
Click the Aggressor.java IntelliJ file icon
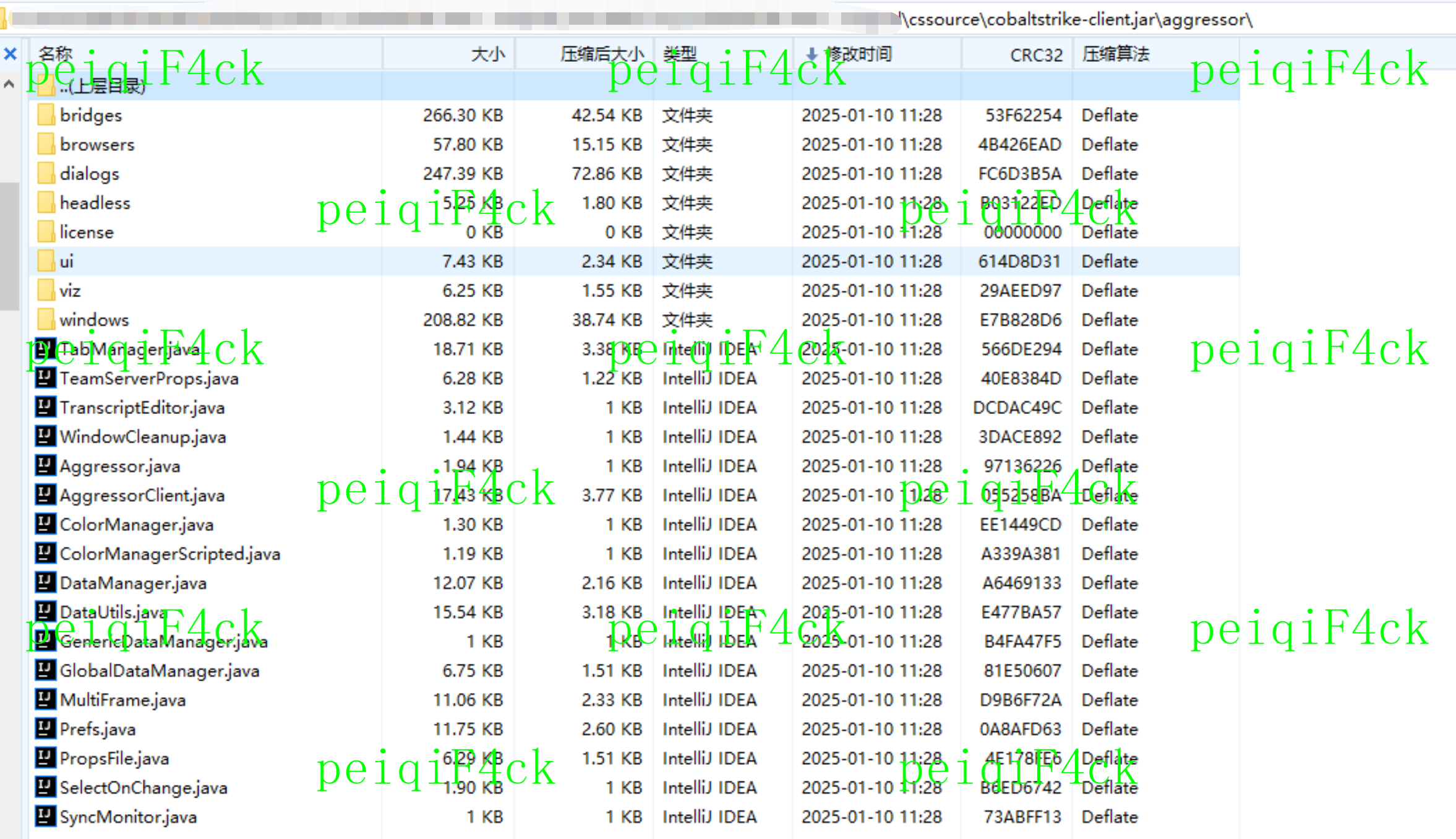point(45,465)
